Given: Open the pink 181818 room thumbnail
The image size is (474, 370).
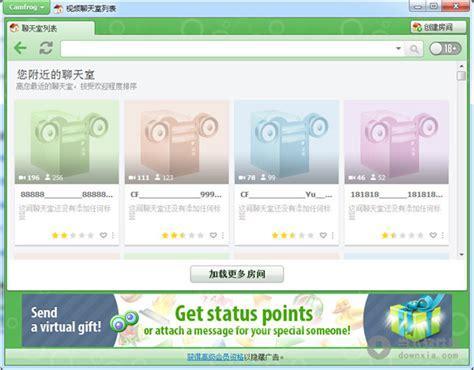Looking at the screenshot, I should pos(396,142).
